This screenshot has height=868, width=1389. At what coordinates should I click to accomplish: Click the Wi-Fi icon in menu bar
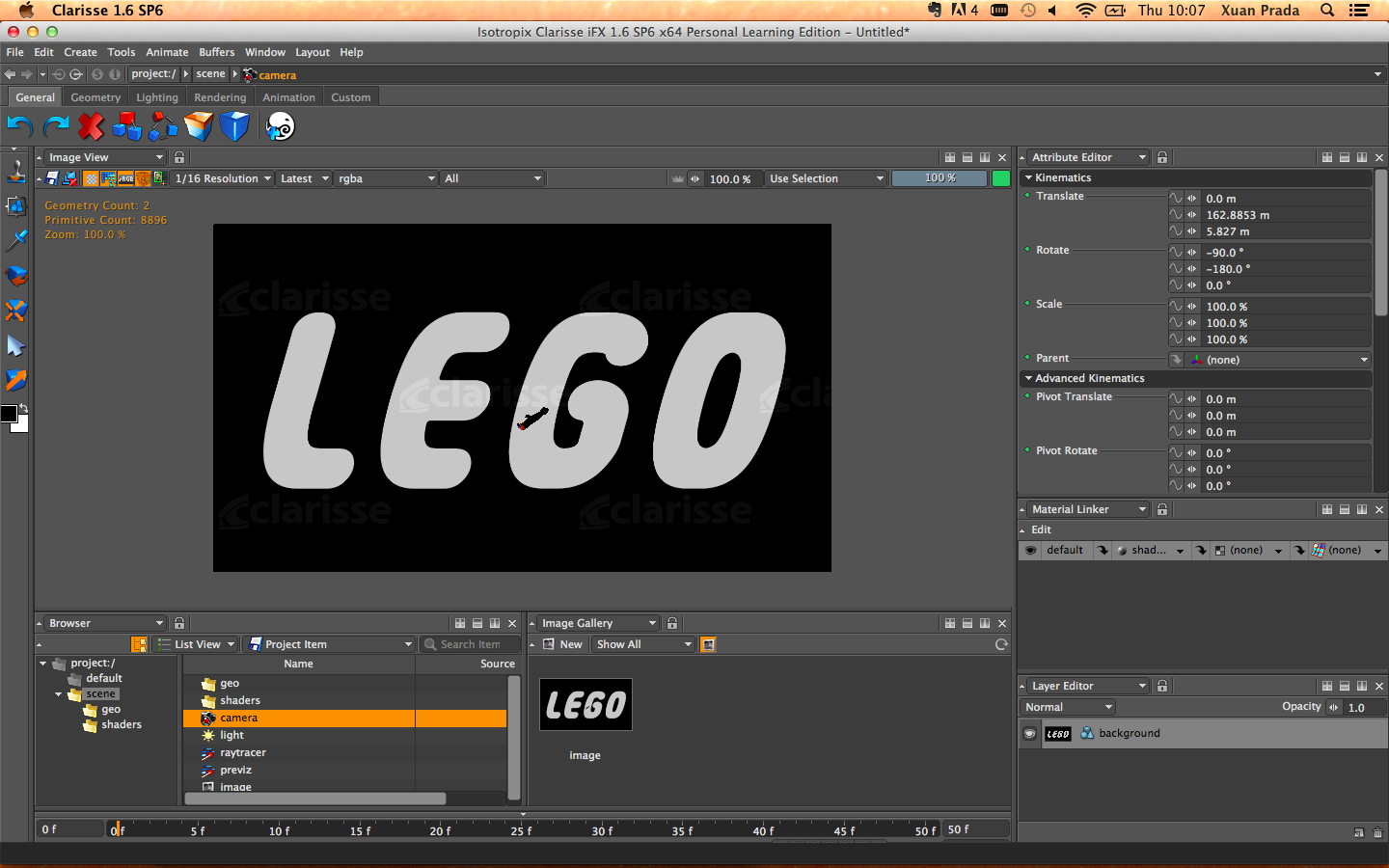tap(1085, 11)
